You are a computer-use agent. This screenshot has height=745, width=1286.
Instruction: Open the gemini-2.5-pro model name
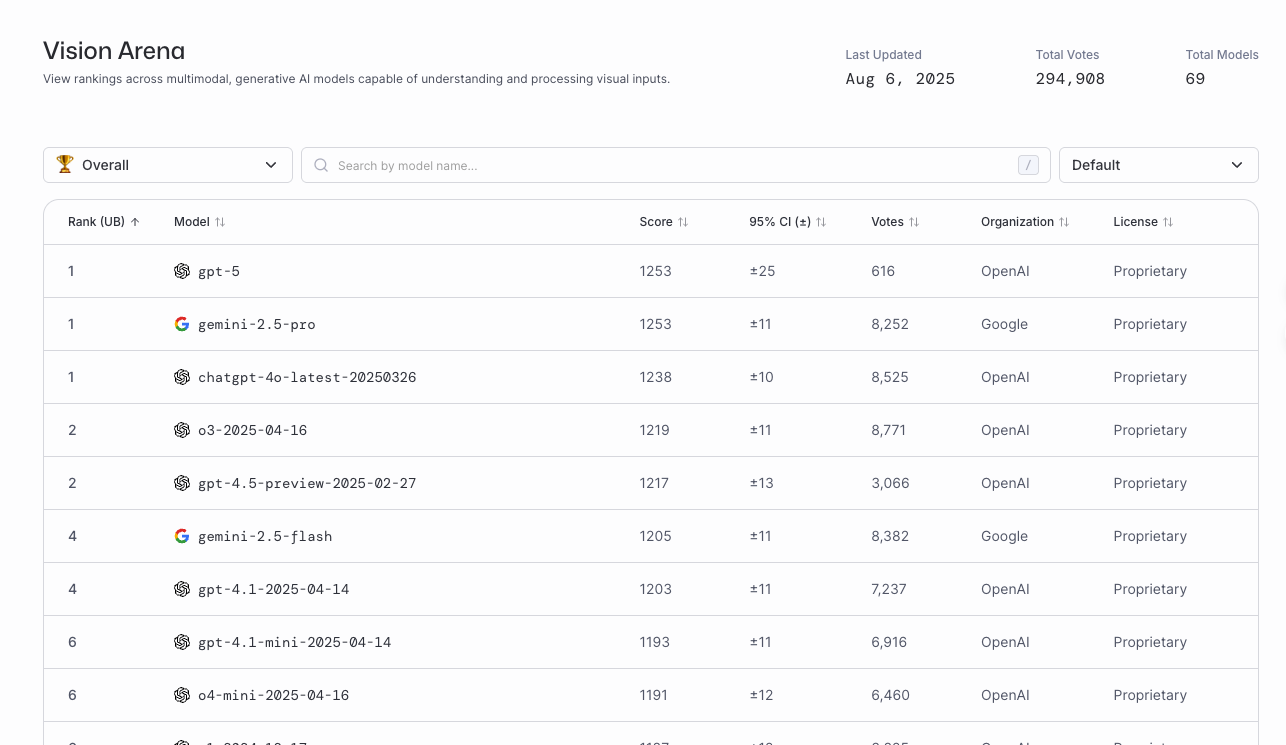(x=257, y=324)
